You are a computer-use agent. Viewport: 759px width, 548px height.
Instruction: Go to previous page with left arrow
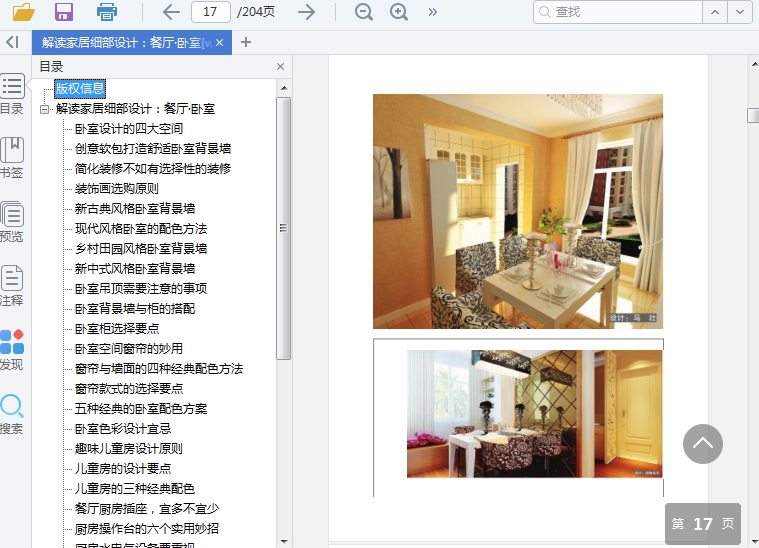tap(171, 12)
